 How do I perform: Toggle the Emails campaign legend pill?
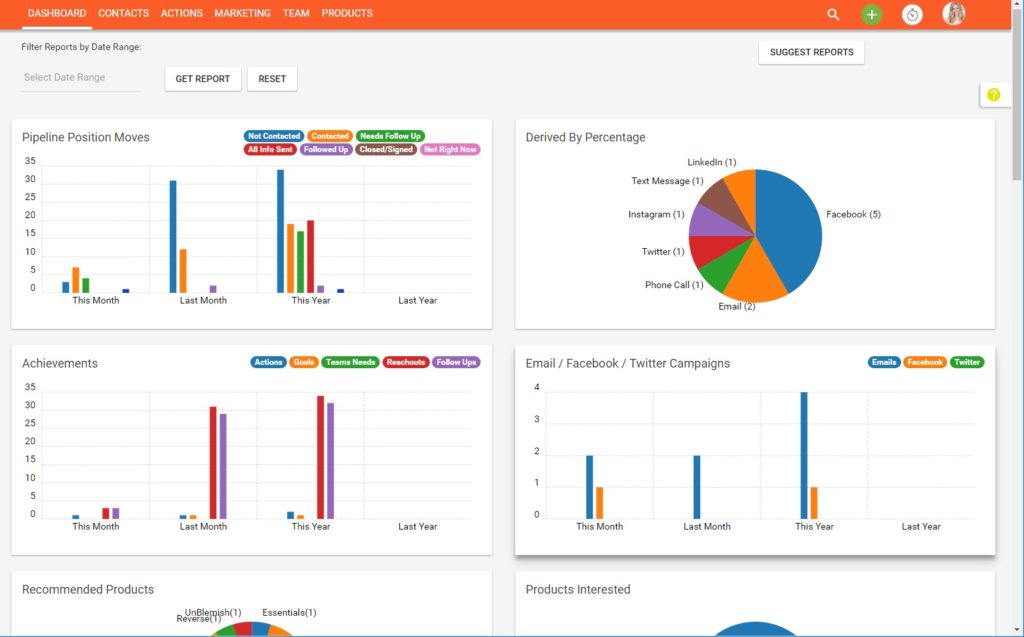(x=884, y=362)
